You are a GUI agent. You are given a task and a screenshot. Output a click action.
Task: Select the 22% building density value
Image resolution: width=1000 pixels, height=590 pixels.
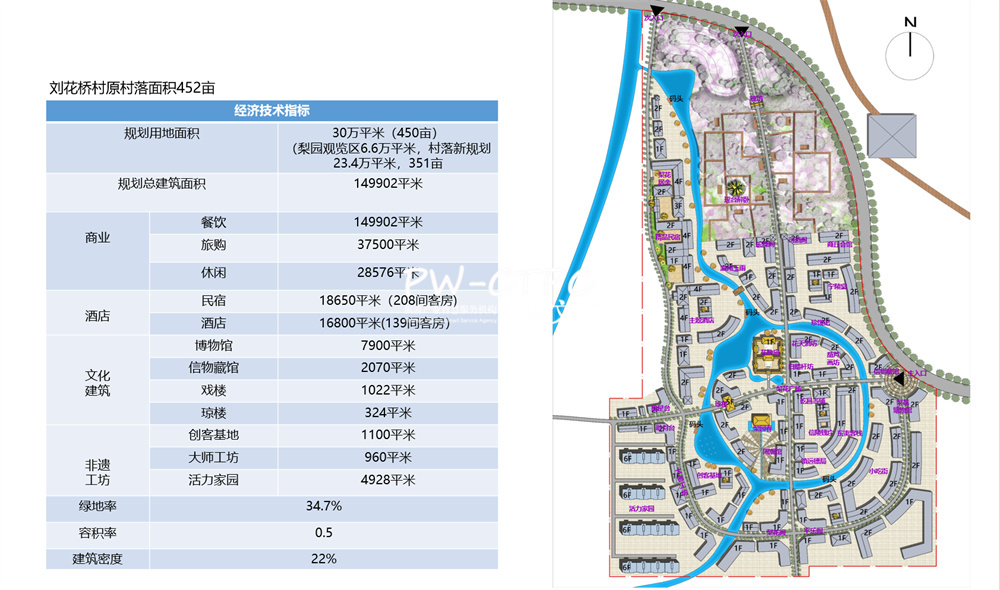(x=323, y=558)
